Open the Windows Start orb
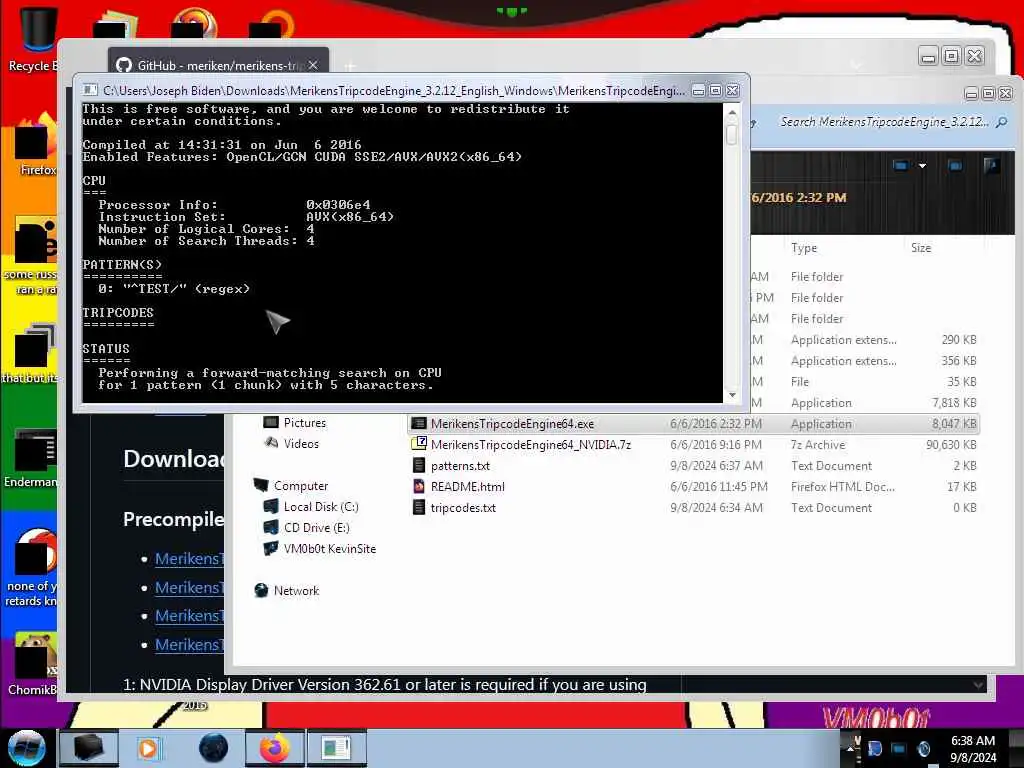 point(26,748)
